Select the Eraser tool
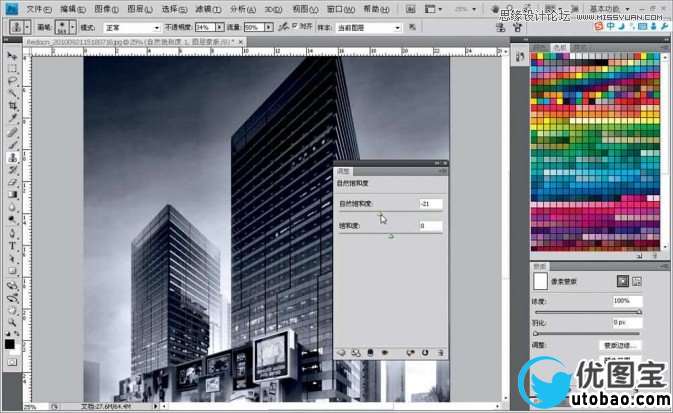The height and width of the screenshot is (413, 673). [x=12, y=182]
